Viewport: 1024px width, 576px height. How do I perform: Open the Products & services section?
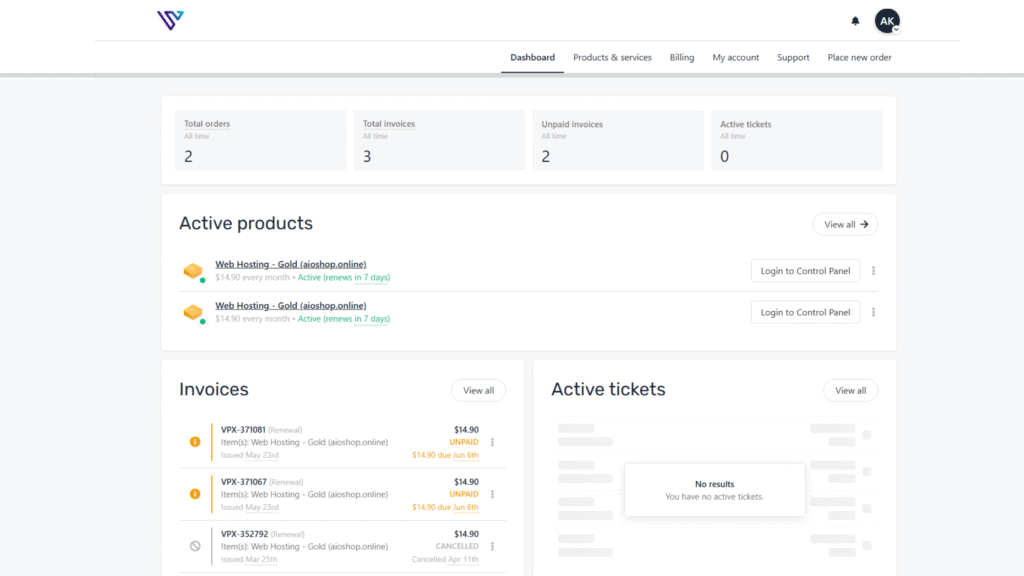(x=611, y=58)
